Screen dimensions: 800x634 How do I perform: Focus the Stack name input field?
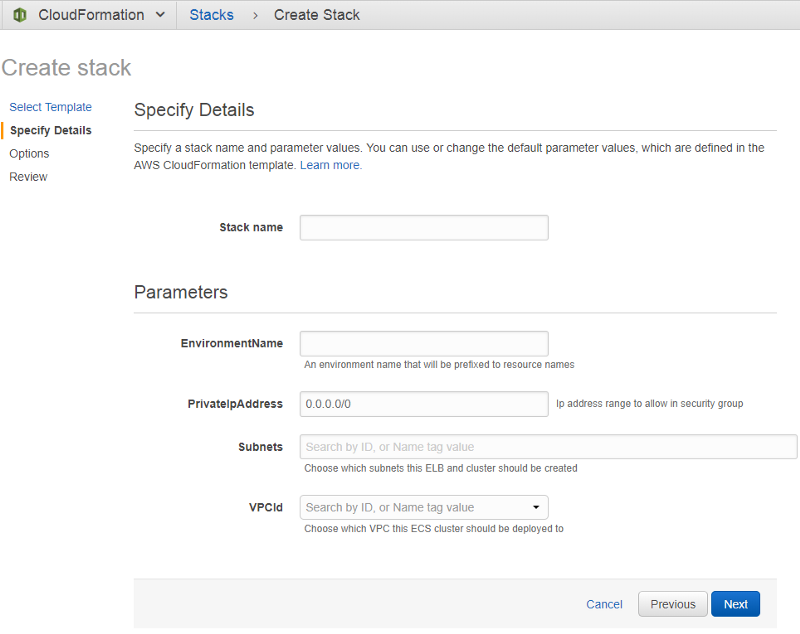tap(424, 228)
